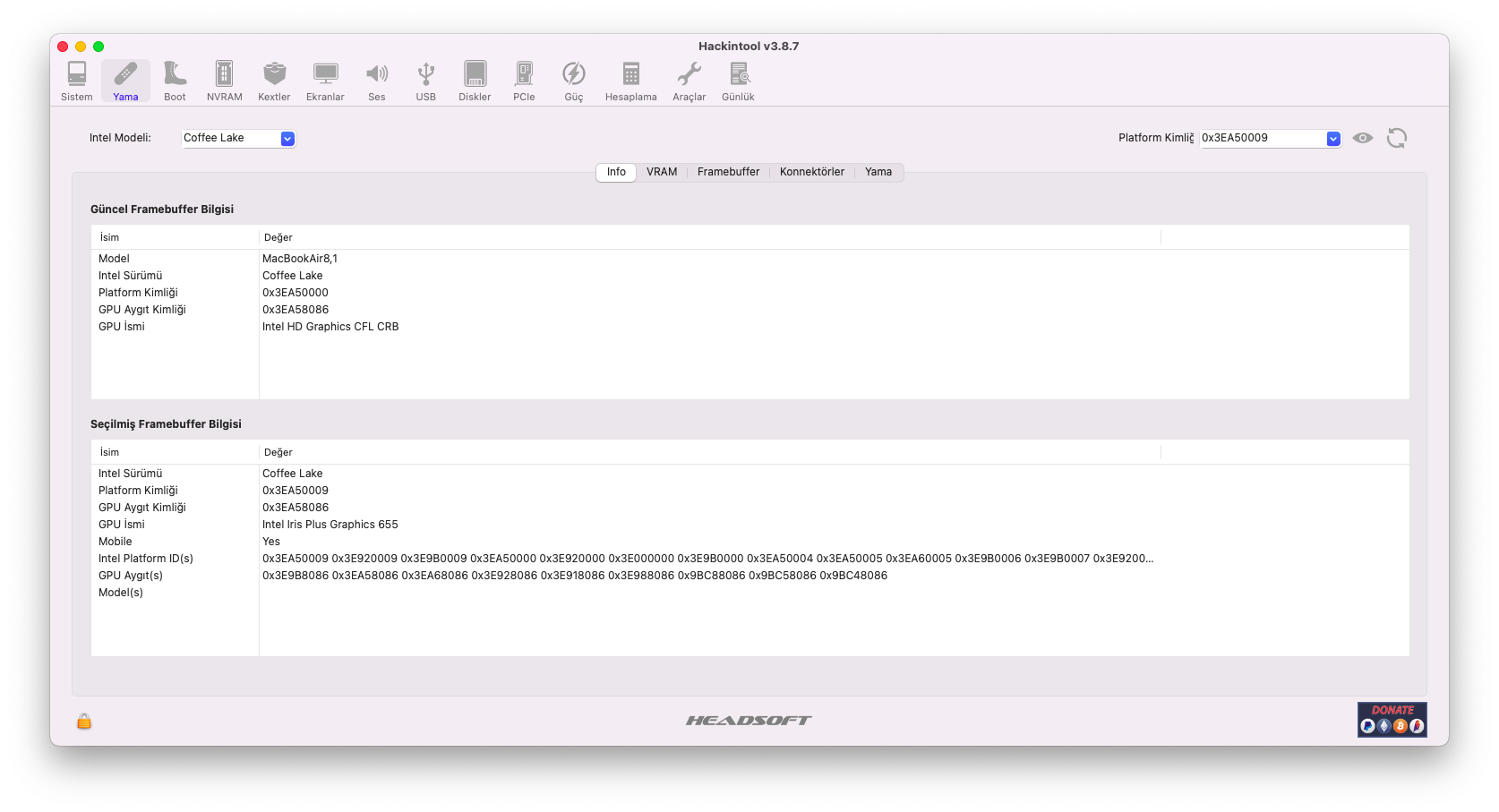Image resolution: width=1499 pixels, height=812 pixels.
Task: Switch to the Yama sub-tab
Action: coord(878,172)
